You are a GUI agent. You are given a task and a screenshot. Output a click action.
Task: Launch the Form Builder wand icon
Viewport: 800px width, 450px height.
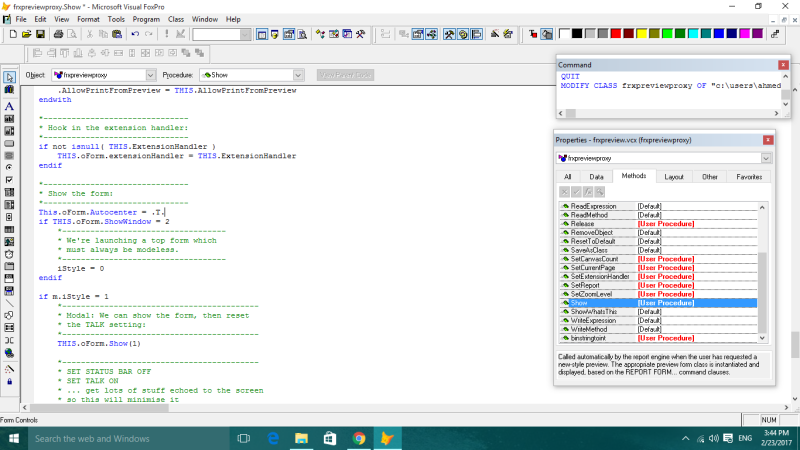(494, 34)
